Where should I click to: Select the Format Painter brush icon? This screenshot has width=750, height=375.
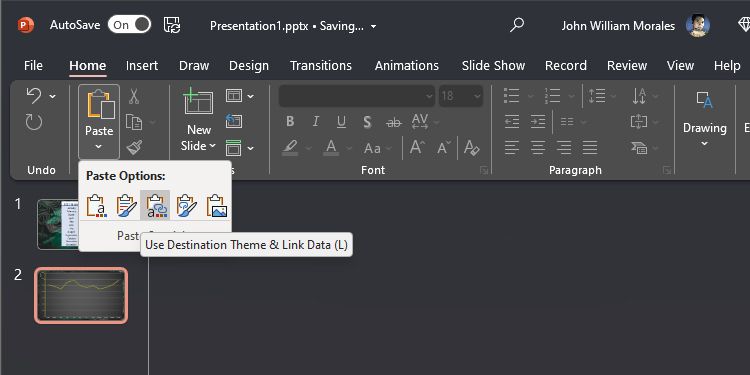tap(134, 147)
